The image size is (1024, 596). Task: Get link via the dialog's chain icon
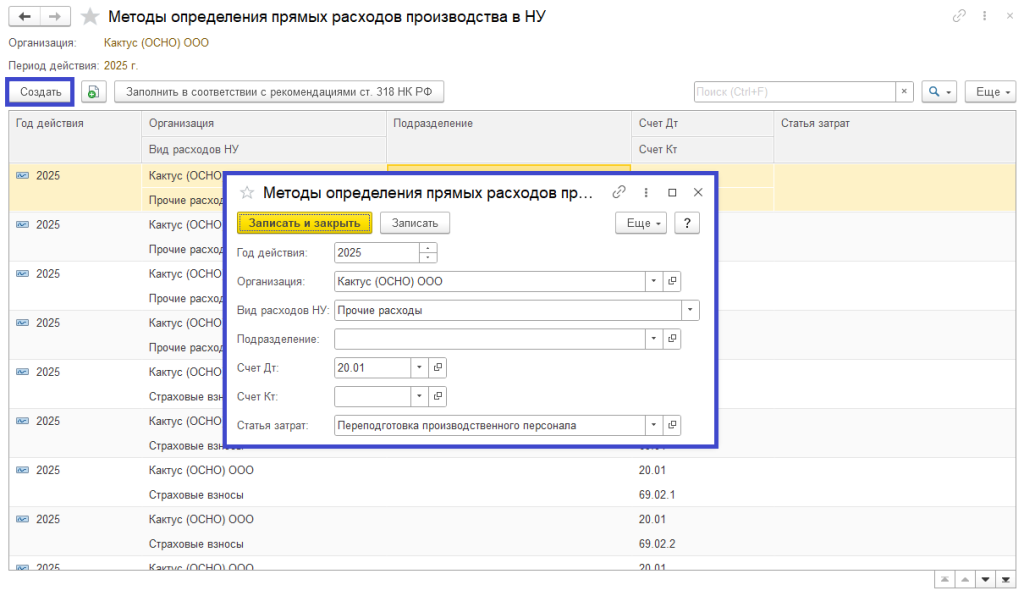tap(619, 192)
